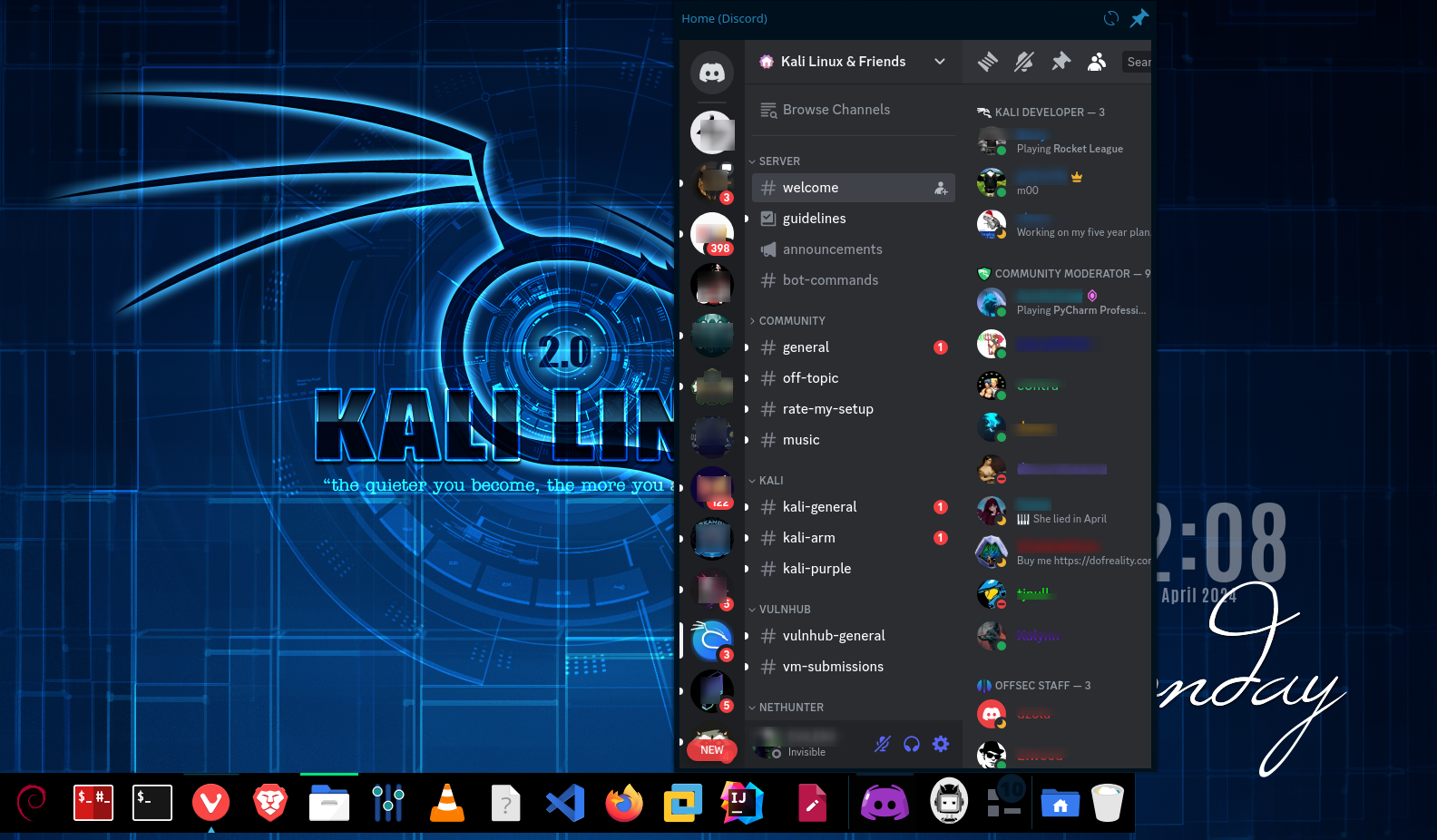
Task: Launch VLC media player from dock
Action: tap(447, 803)
